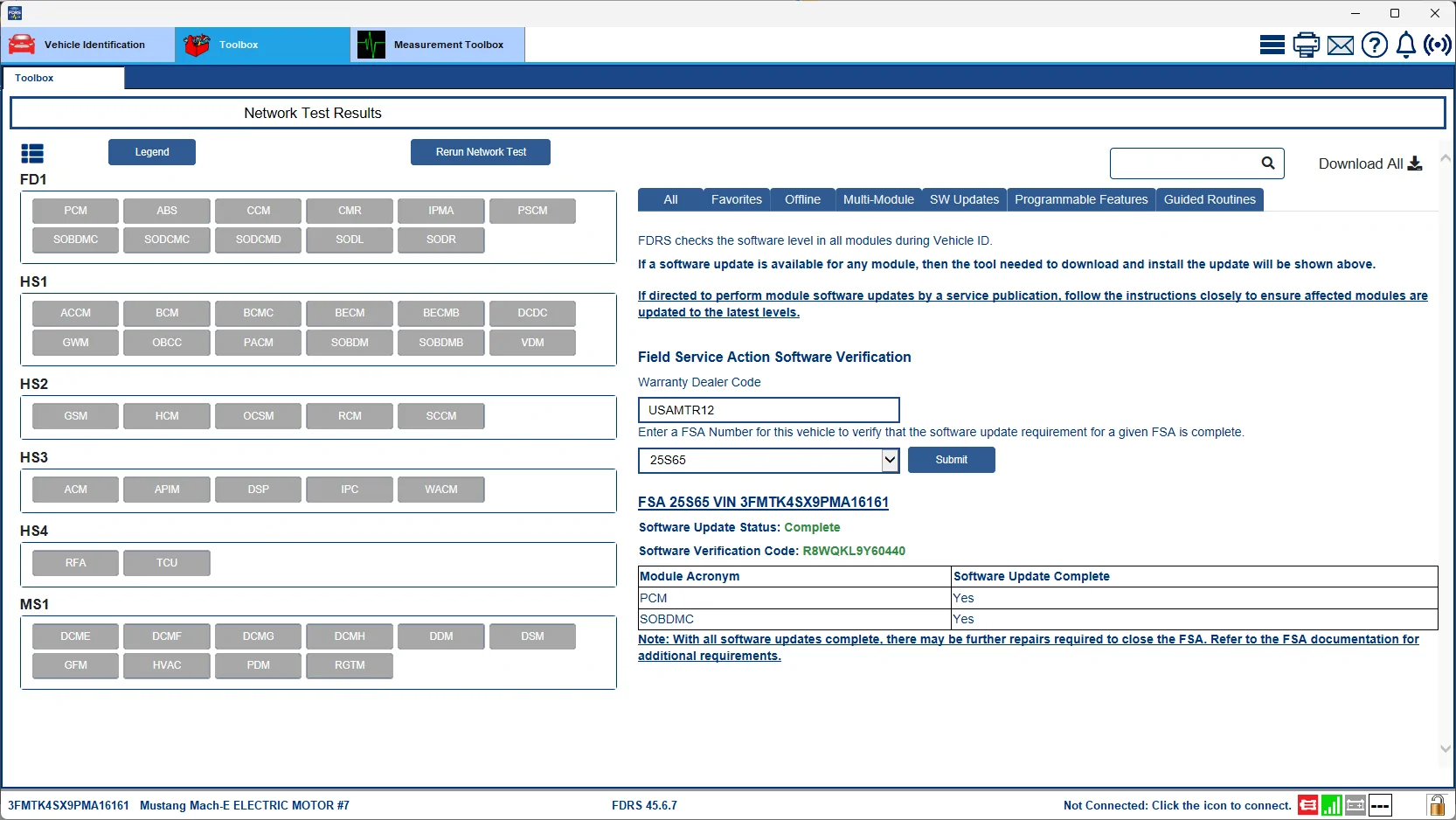Click the app icon in title bar
This screenshot has width=1456, height=820.
(15, 13)
